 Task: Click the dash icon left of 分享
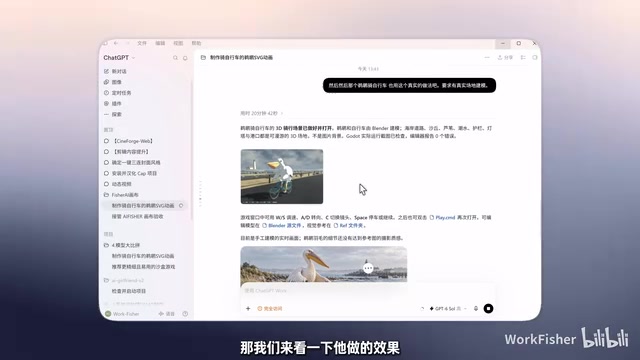[487, 58]
